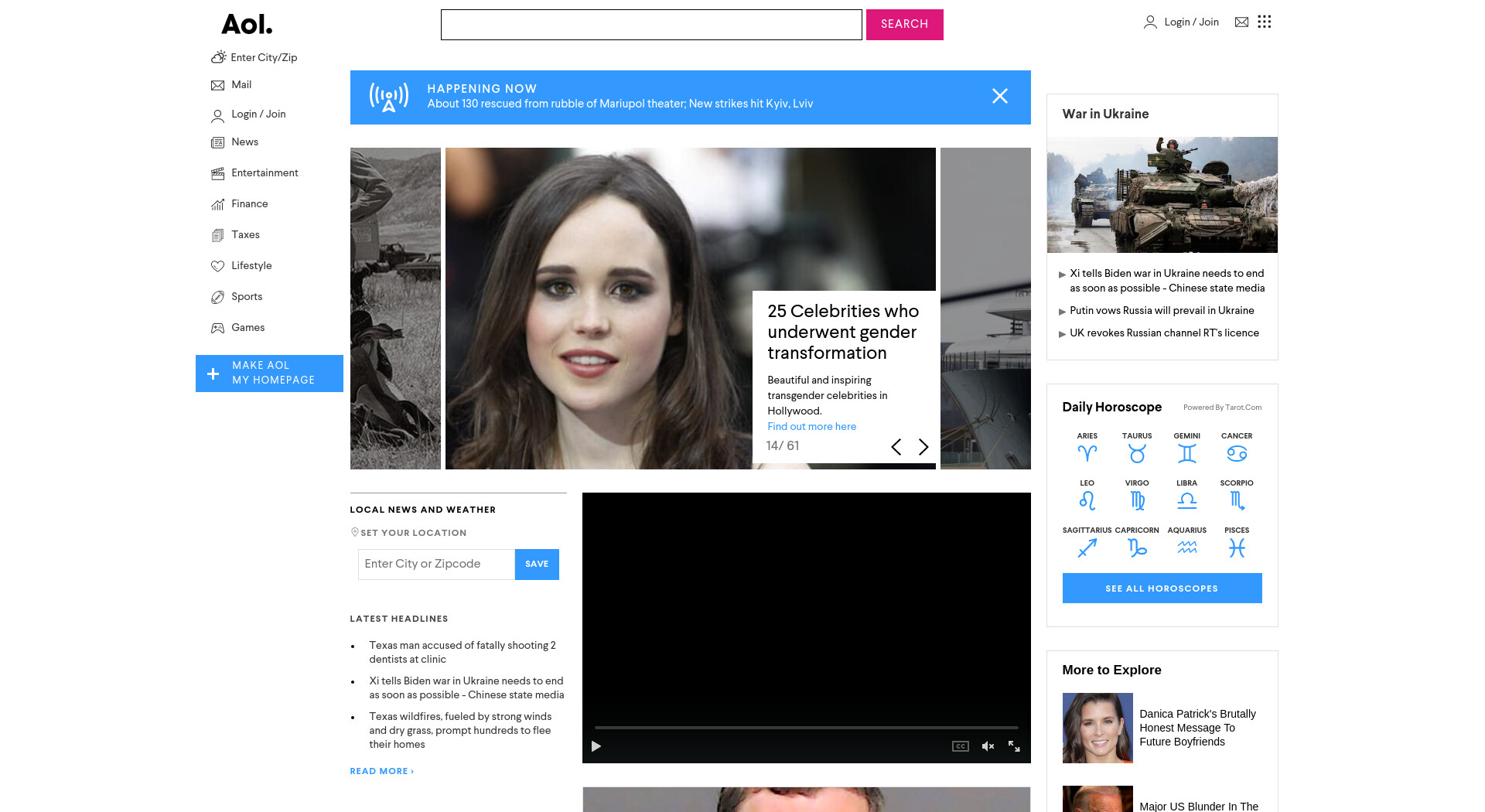Open the Gemini horoscope icon

pyautogui.click(x=1187, y=454)
